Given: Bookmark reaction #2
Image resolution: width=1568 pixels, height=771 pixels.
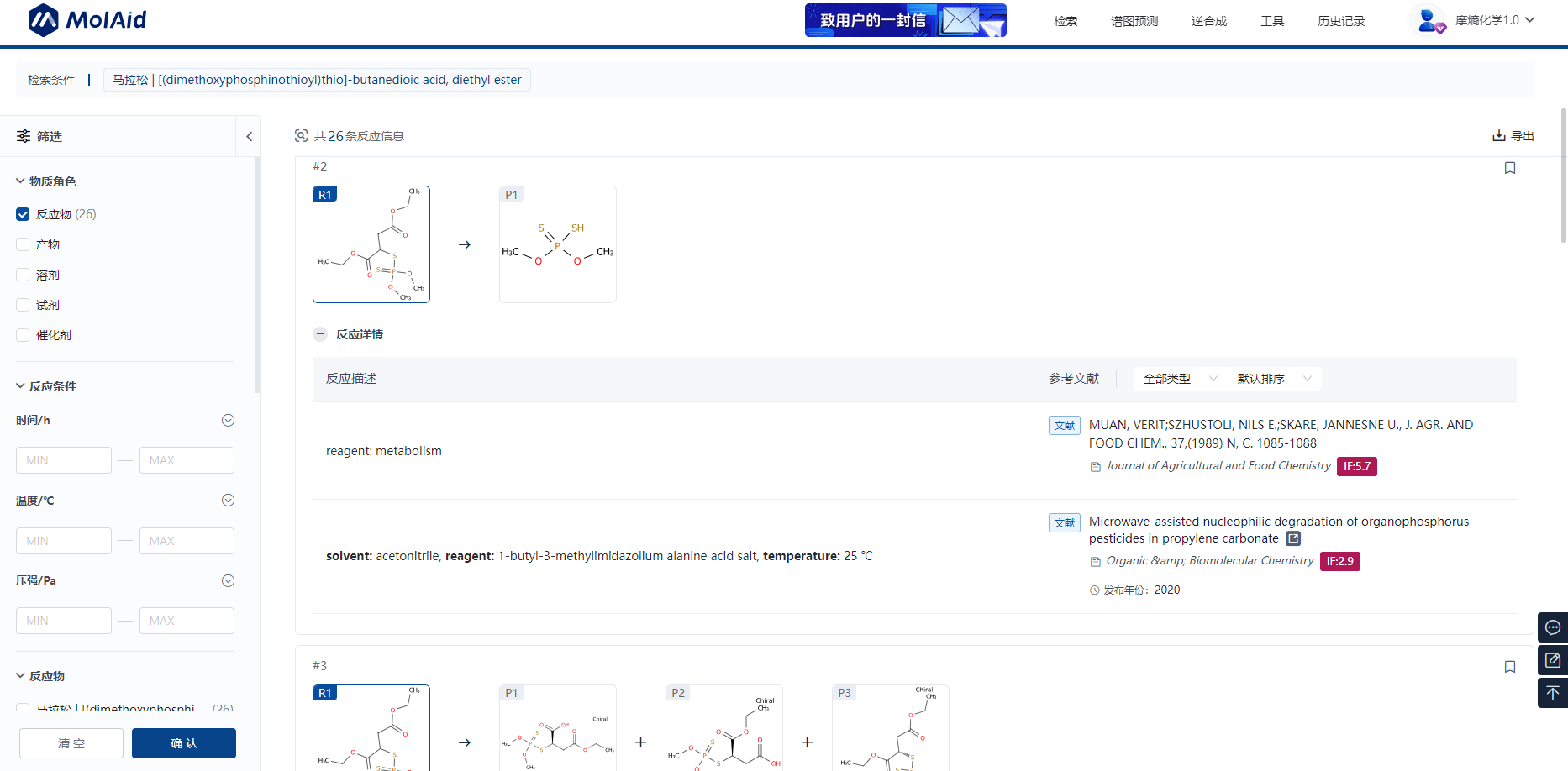Looking at the screenshot, I should [1509, 168].
